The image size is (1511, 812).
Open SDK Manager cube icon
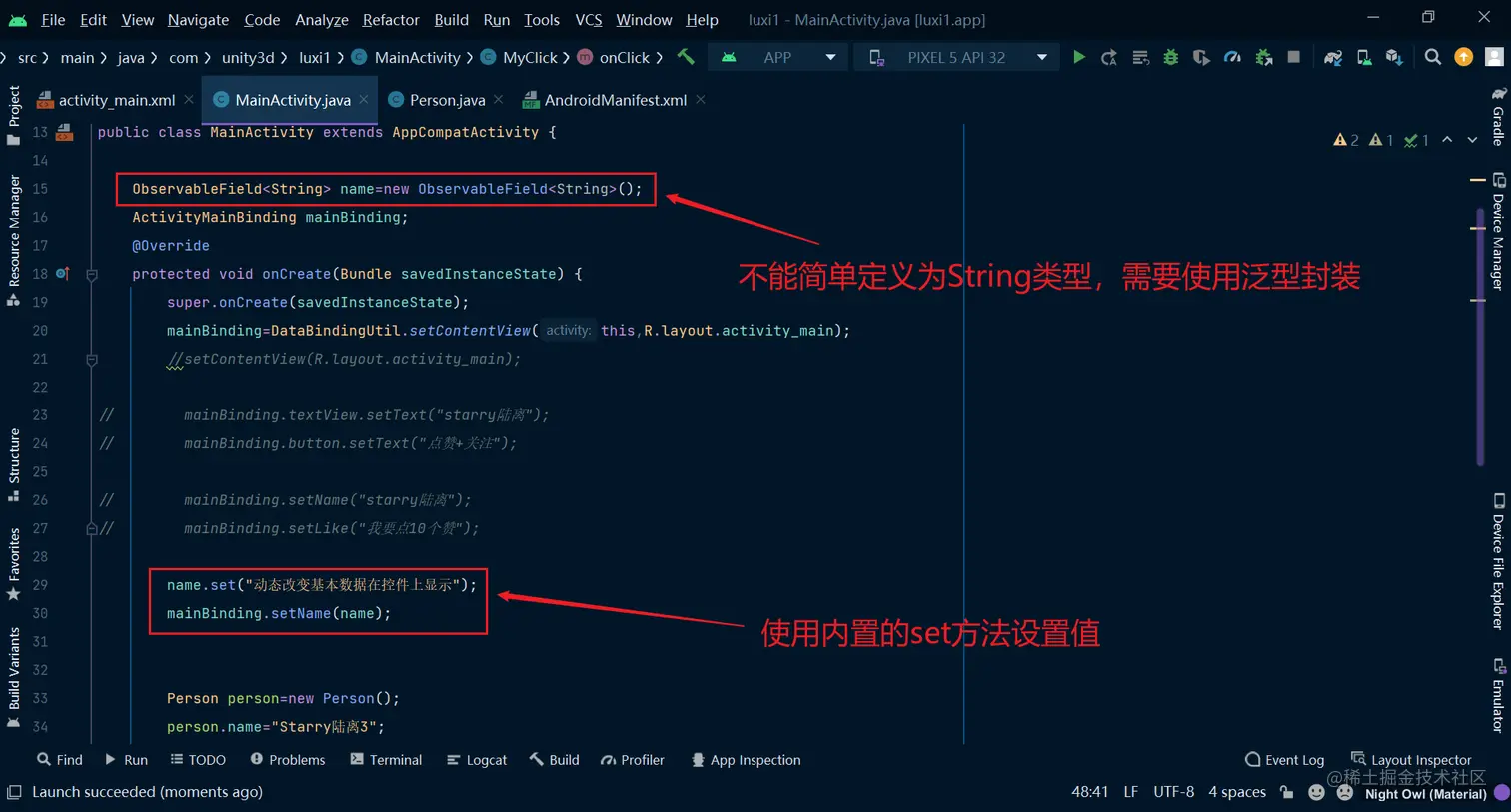click(x=1394, y=58)
